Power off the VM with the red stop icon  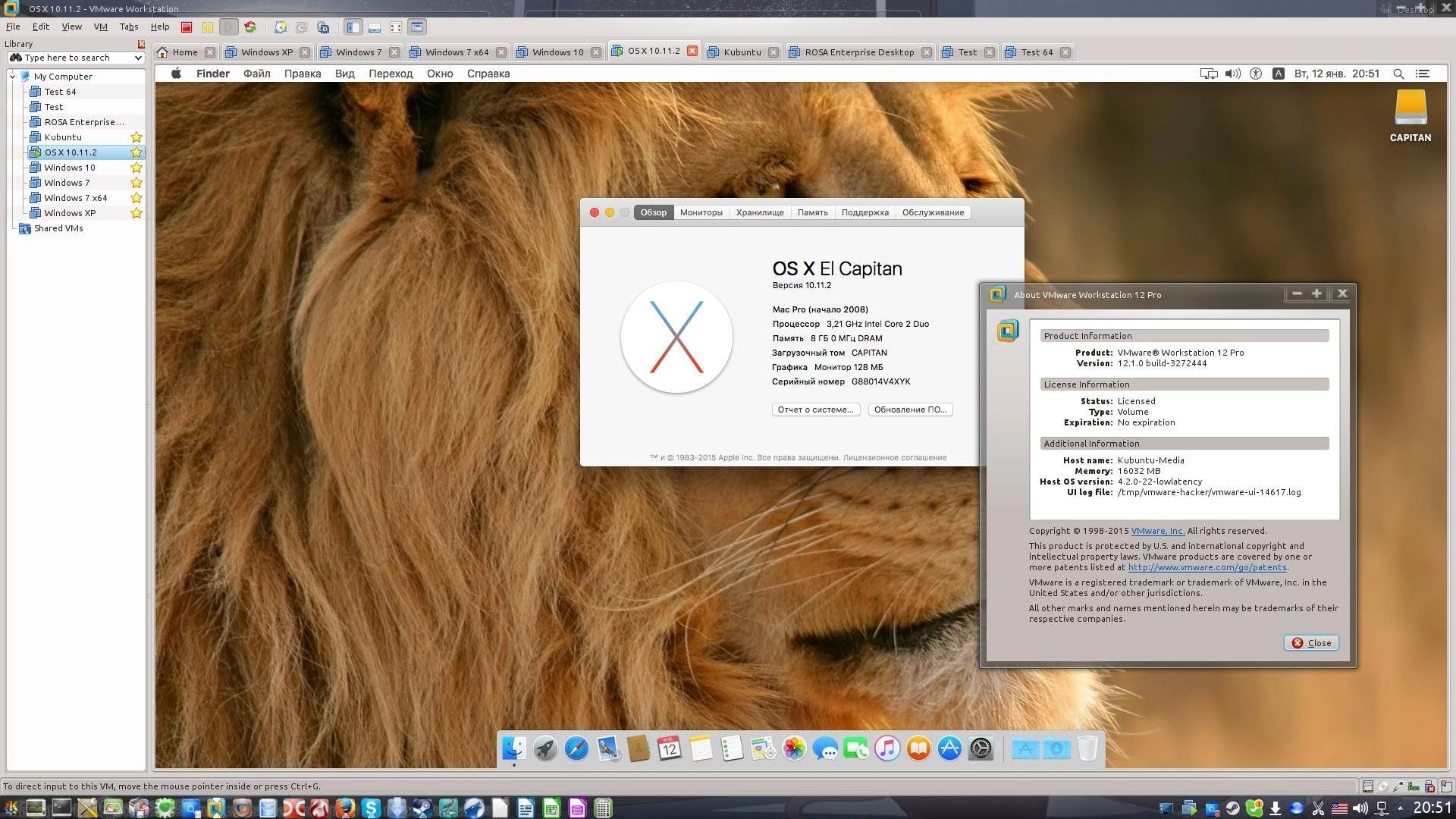point(187,27)
